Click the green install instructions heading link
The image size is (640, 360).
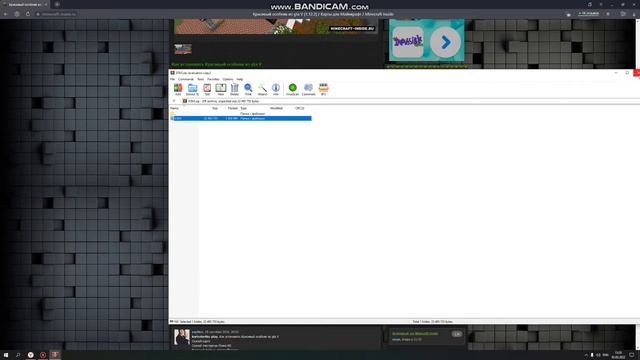tap(216, 64)
